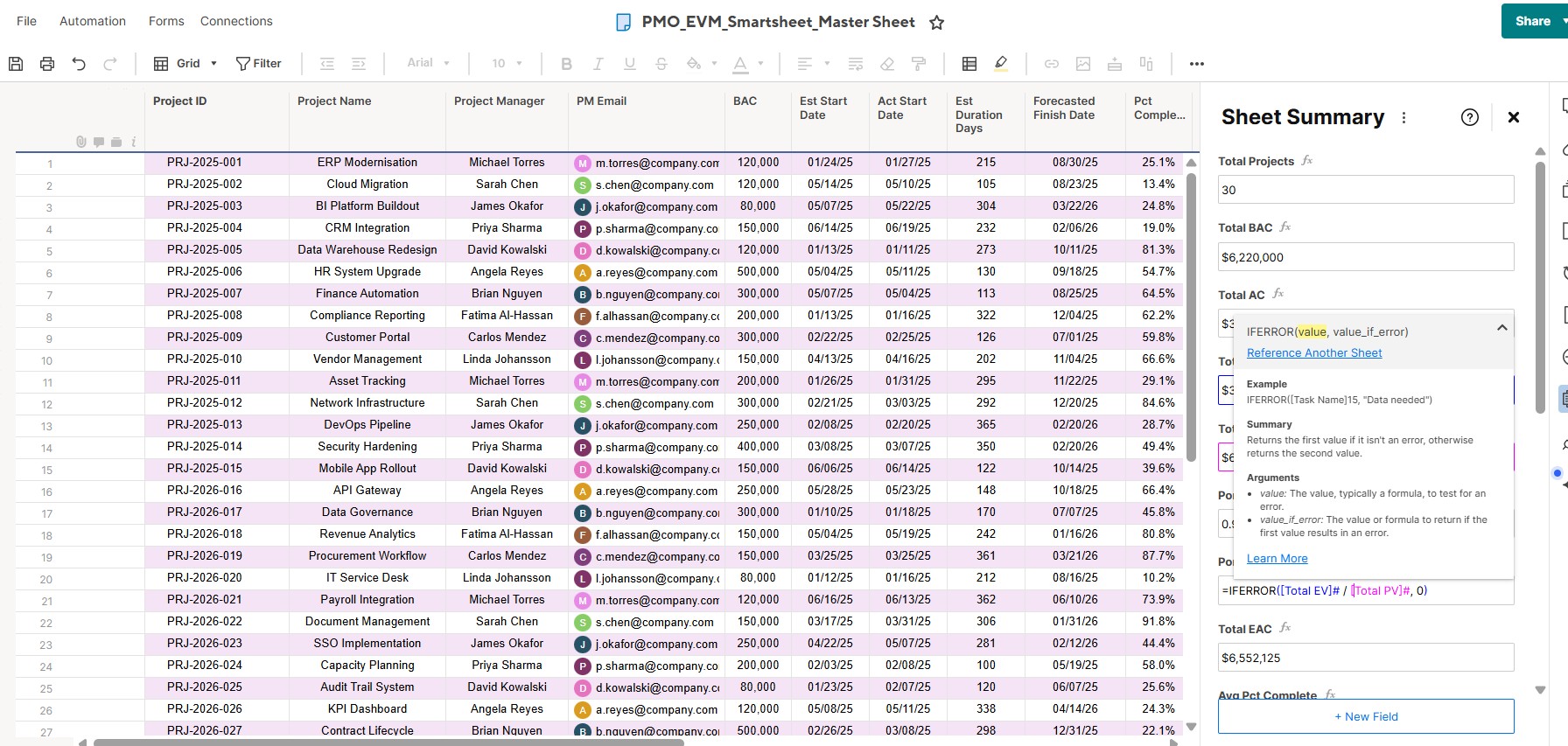
Task: Click the insert row icon in toolbar
Action: (x=1115, y=64)
